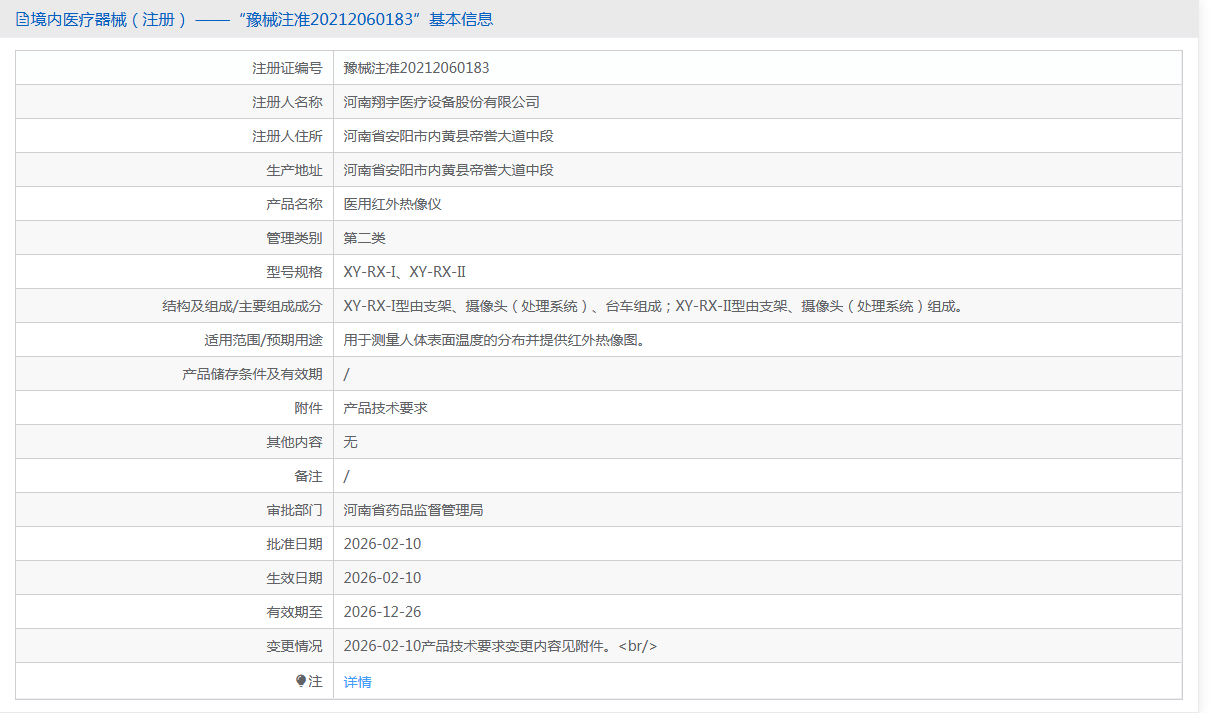Click the 注册证编号 label
The height and width of the screenshot is (713, 1223).
coord(287,68)
